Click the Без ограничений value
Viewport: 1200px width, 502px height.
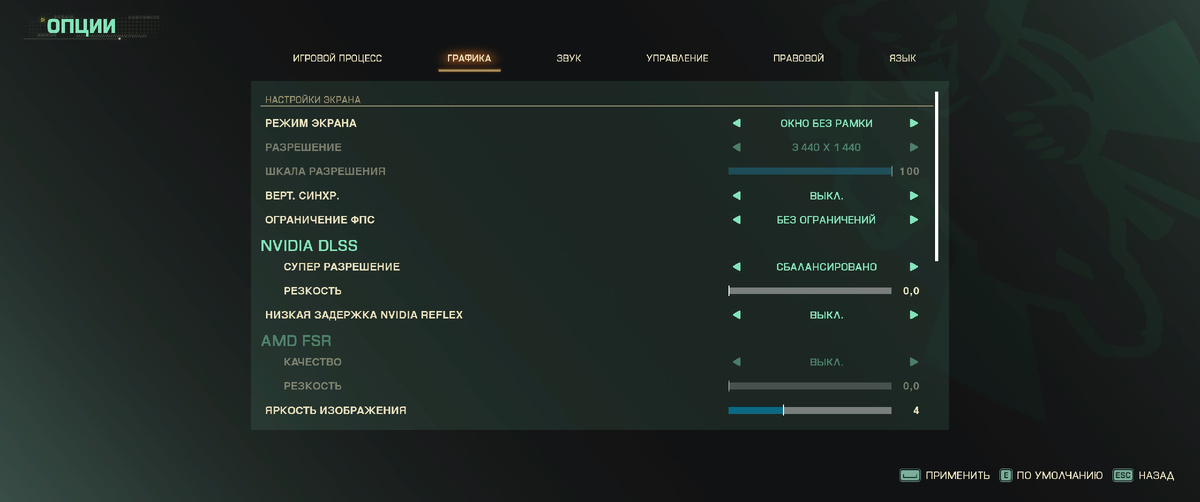[826, 220]
